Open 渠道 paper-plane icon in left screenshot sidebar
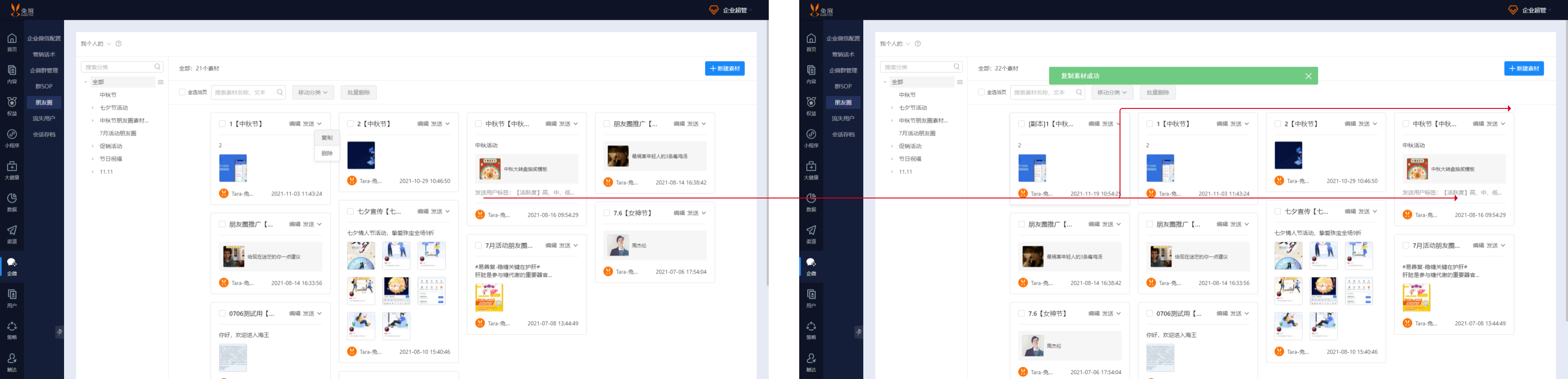This screenshot has width=1568, height=379. [12, 230]
